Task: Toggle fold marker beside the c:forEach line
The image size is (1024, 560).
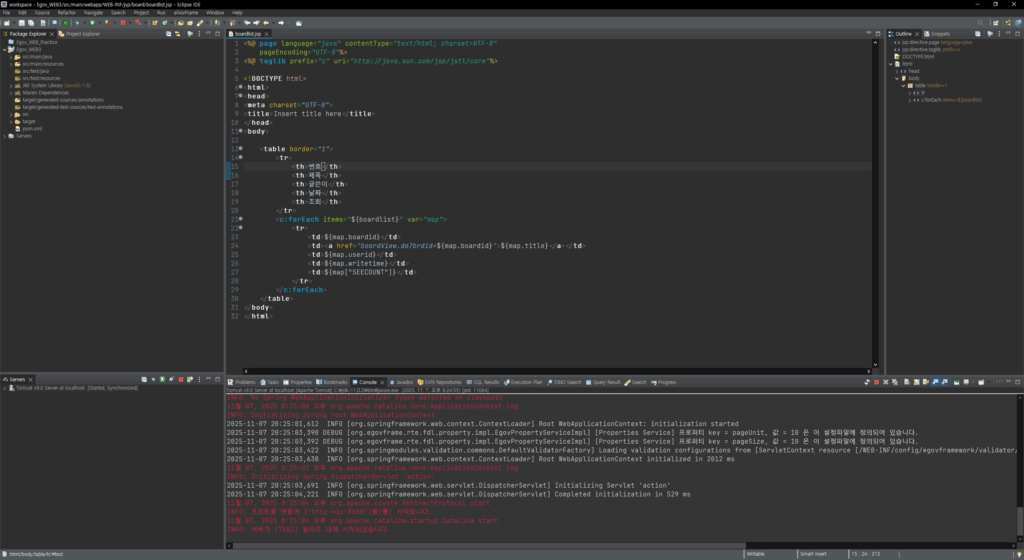Action: (x=240, y=218)
